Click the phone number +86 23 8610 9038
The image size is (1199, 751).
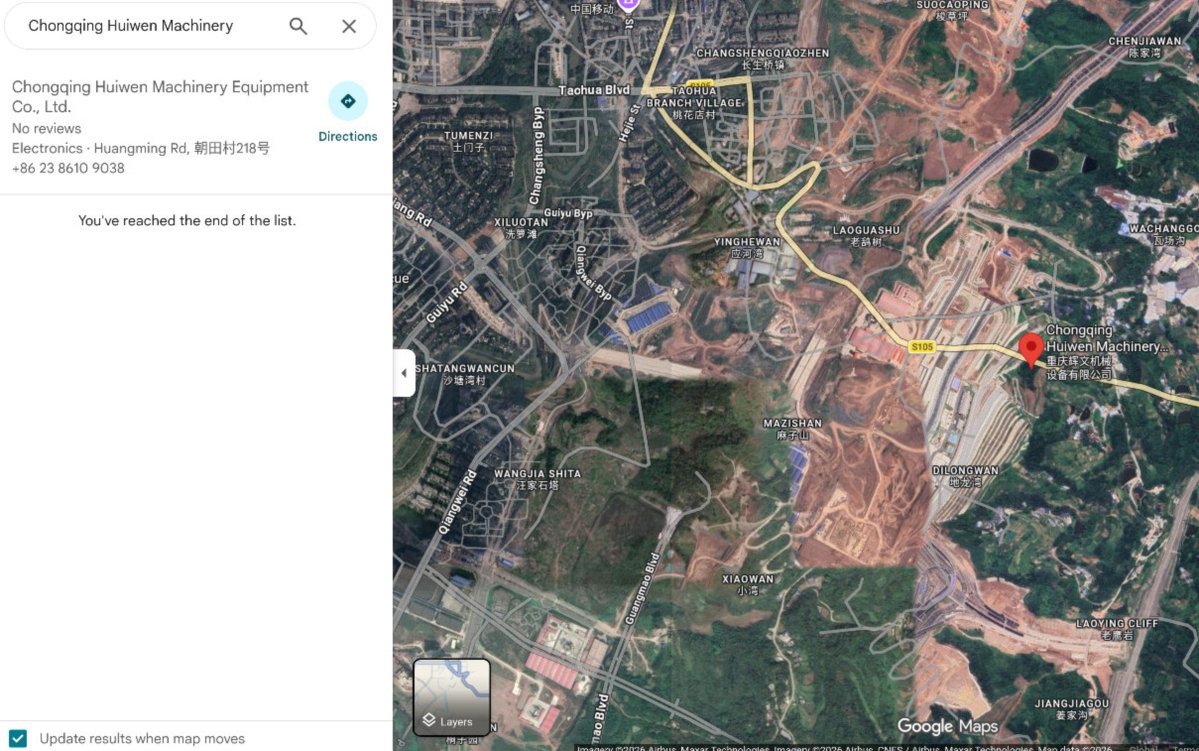(x=68, y=168)
